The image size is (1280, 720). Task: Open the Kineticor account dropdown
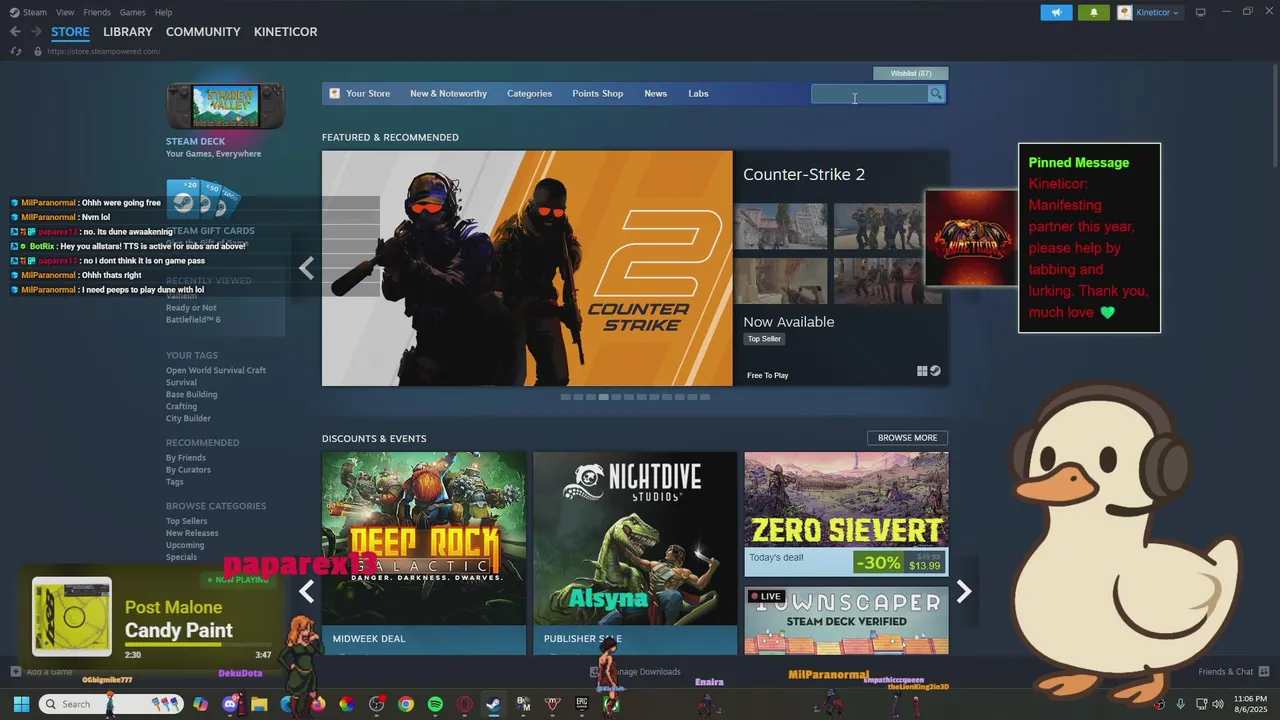coord(1158,12)
